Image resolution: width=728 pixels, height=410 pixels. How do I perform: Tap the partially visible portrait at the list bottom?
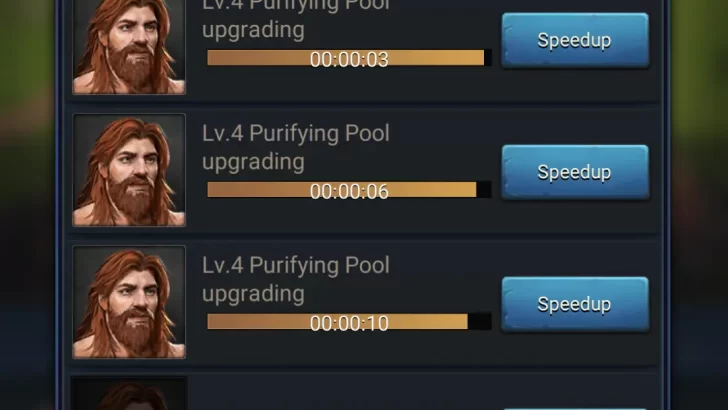129,394
